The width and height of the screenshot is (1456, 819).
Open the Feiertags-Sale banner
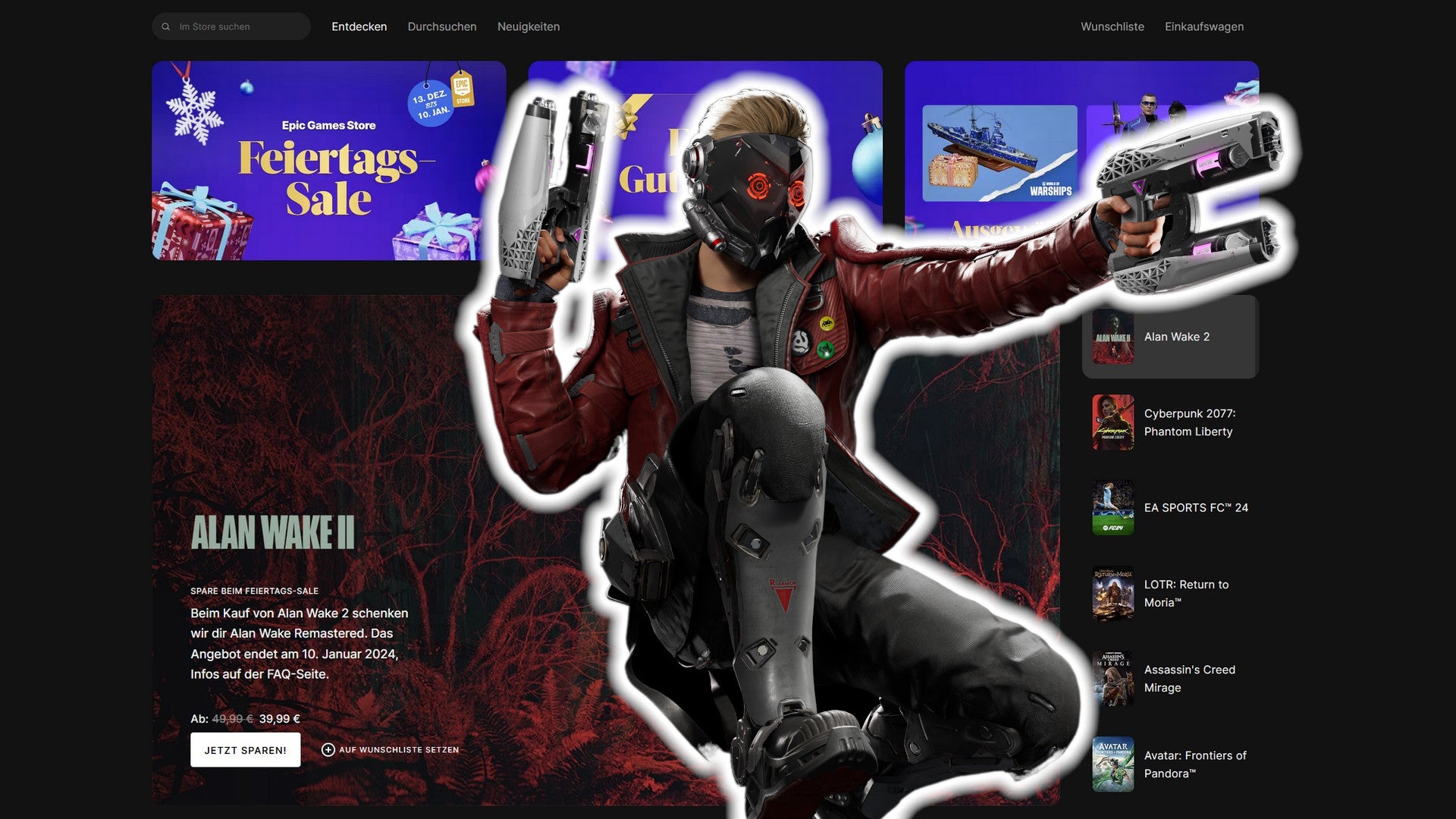[x=328, y=161]
